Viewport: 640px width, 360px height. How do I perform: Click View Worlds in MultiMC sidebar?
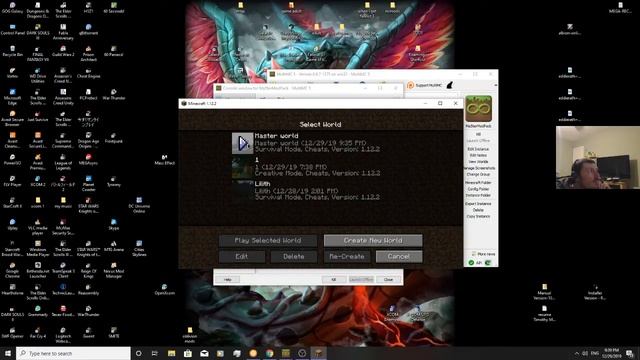[478, 162]
